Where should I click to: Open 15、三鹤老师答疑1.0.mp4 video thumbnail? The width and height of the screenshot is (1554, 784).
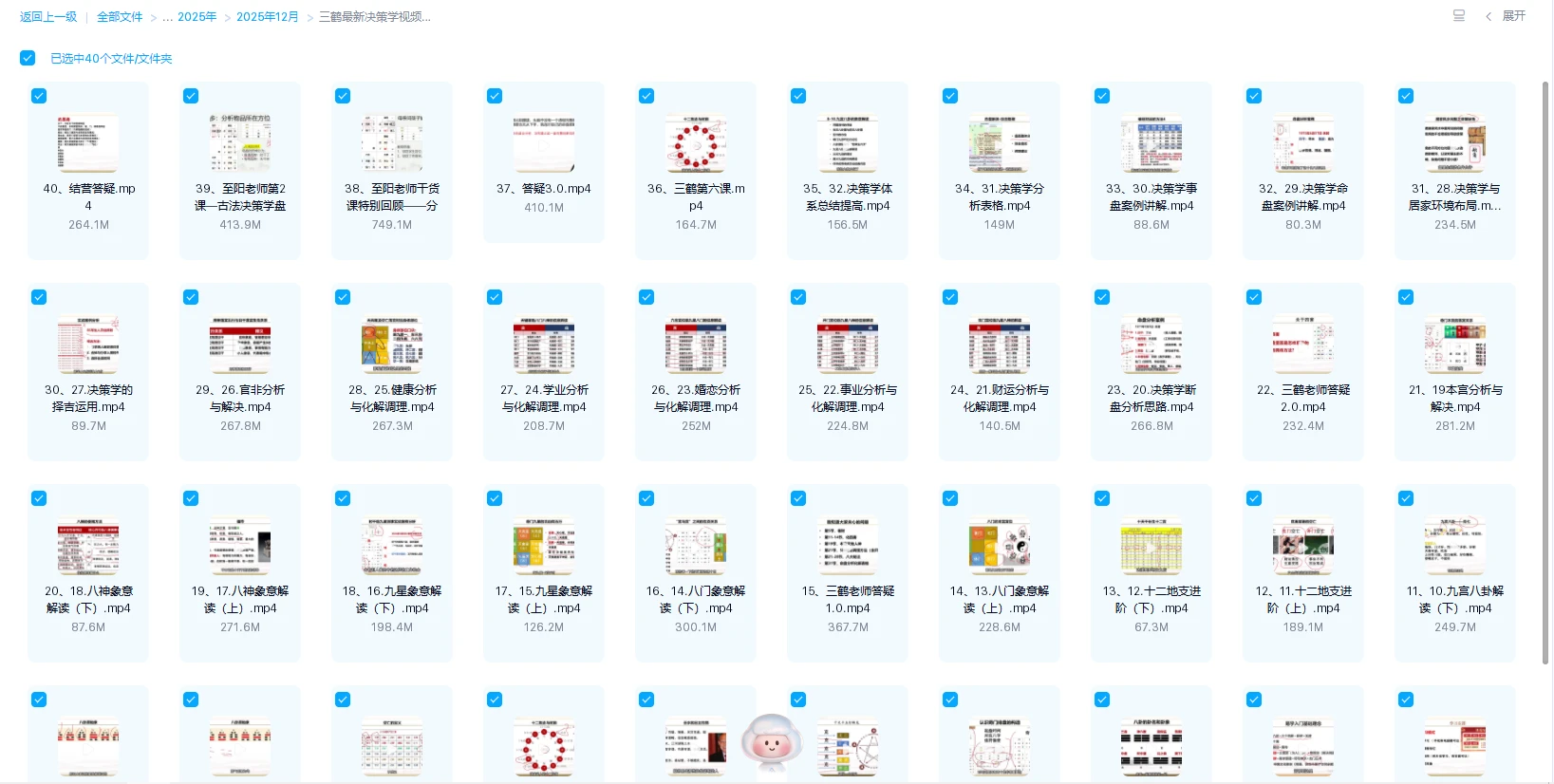pyautogui.click(x=848, y=546)
